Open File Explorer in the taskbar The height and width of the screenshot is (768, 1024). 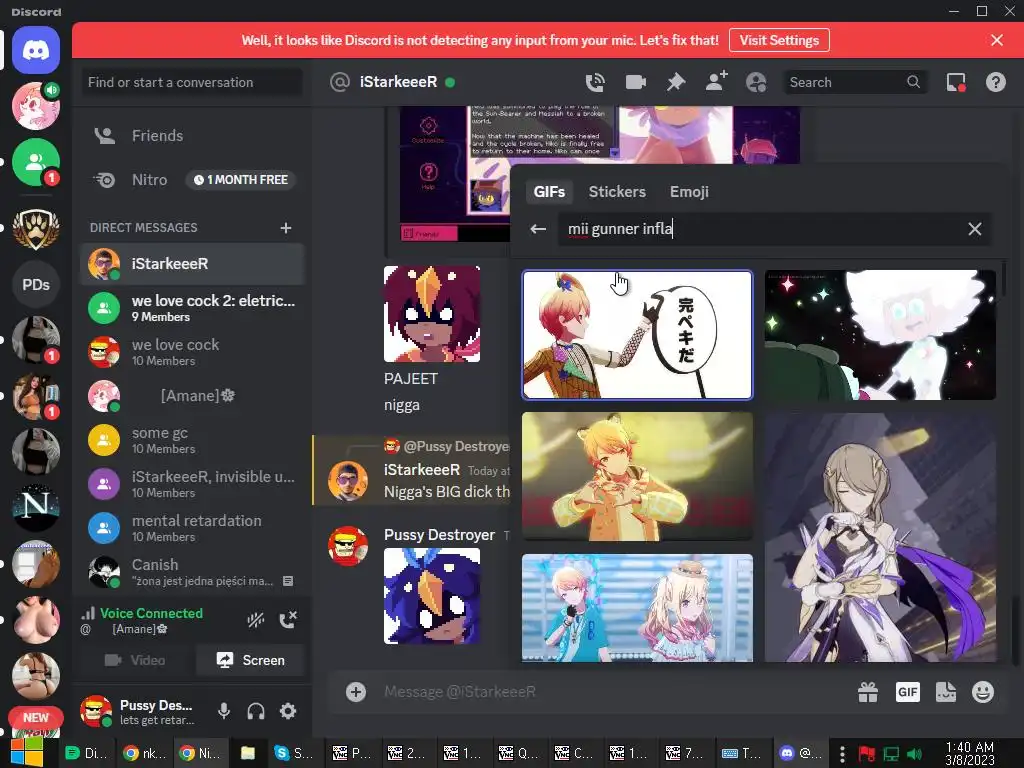click(x=248, y=753)
